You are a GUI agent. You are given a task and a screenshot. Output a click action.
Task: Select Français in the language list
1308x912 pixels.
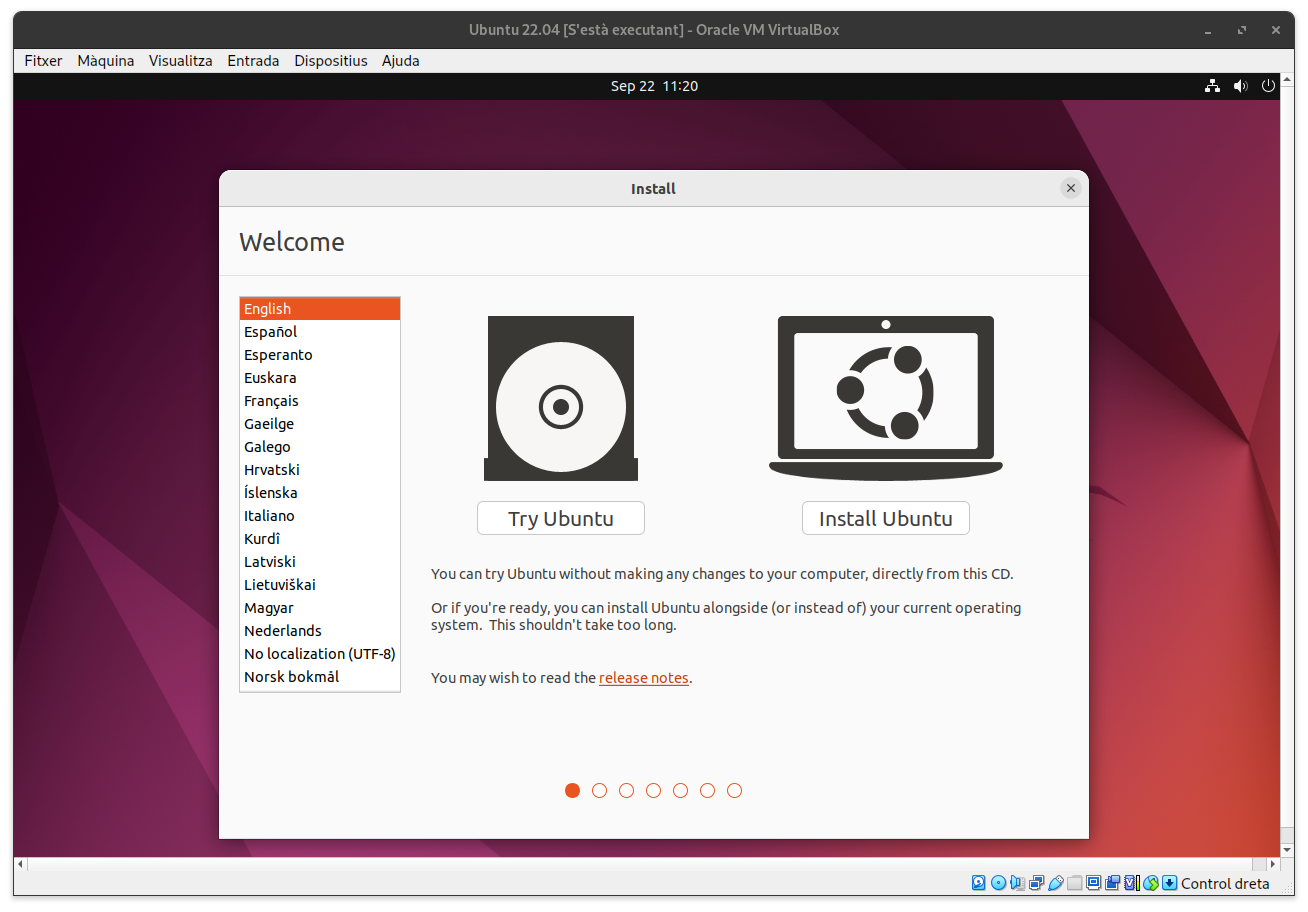coord(271,401)
